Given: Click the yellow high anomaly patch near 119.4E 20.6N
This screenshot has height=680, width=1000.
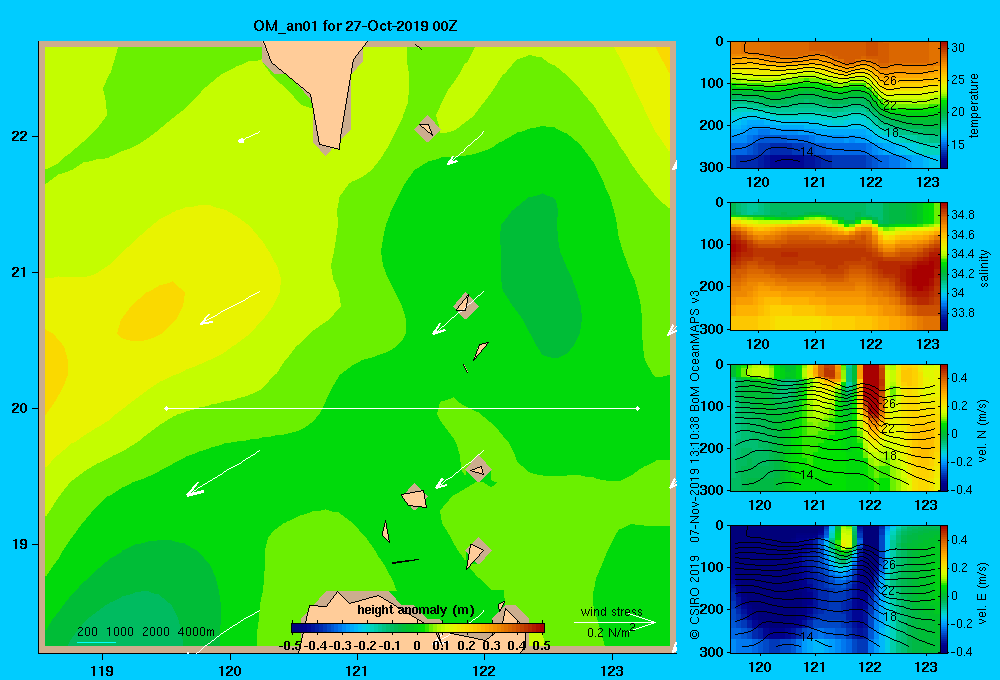Looking at the screenshot, I should (x=151, y=311).
